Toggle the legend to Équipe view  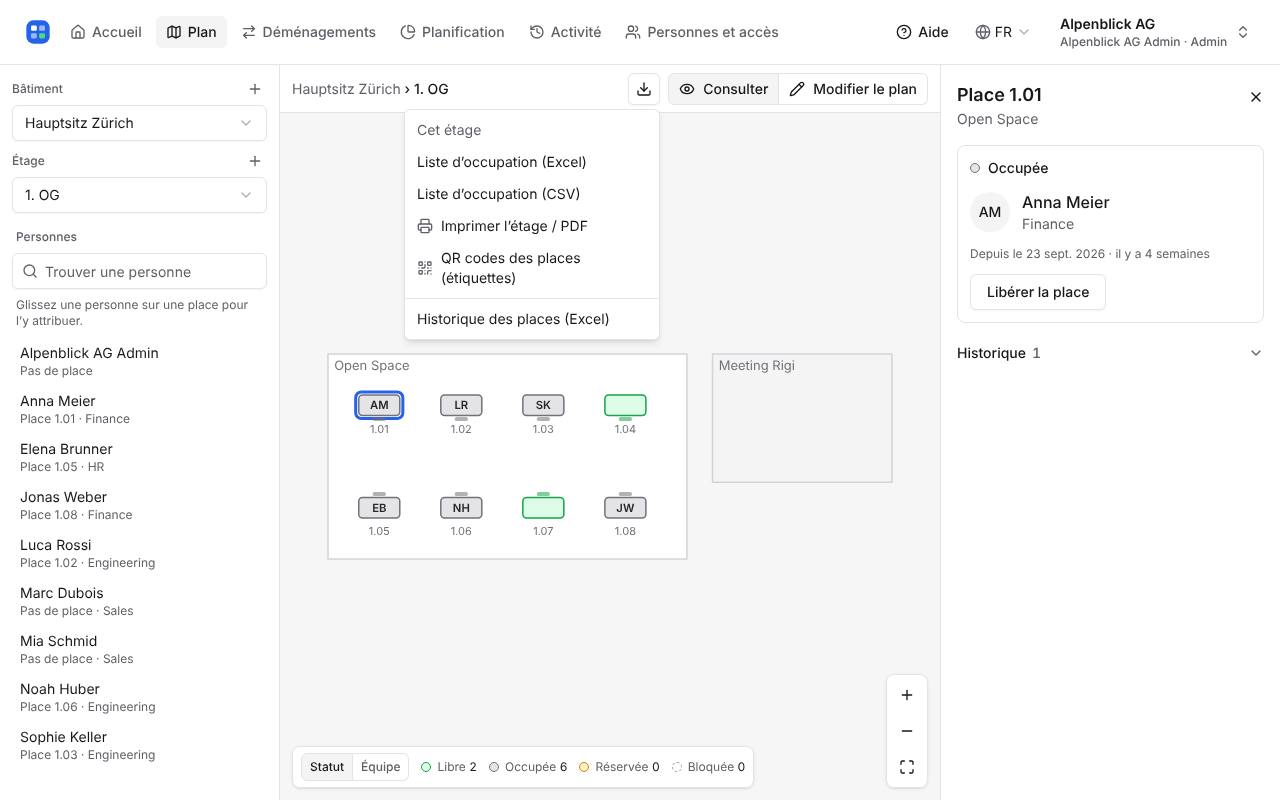pos(380,767)
